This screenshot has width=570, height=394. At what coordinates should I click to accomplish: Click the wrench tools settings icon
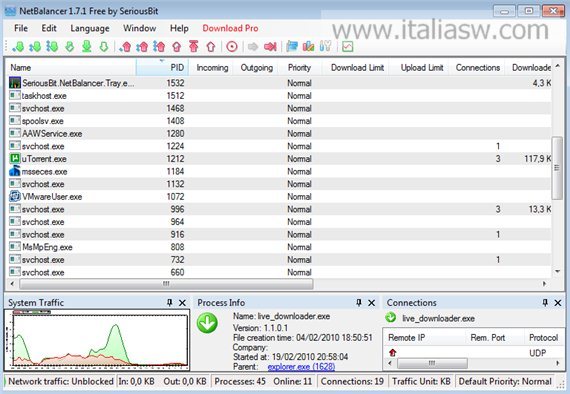(325, 47)
